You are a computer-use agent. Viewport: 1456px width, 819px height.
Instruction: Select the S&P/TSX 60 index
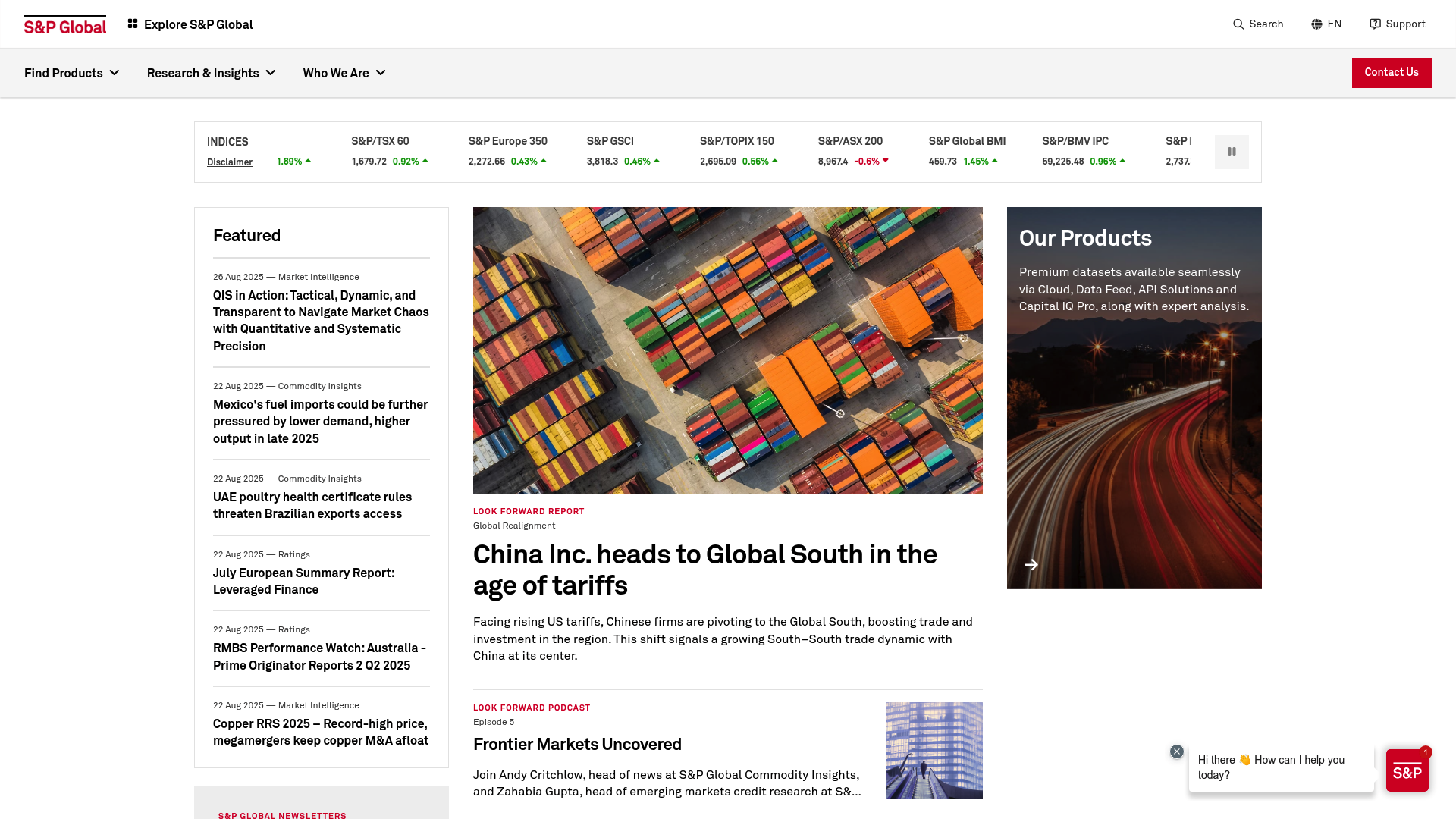point(380,141)
